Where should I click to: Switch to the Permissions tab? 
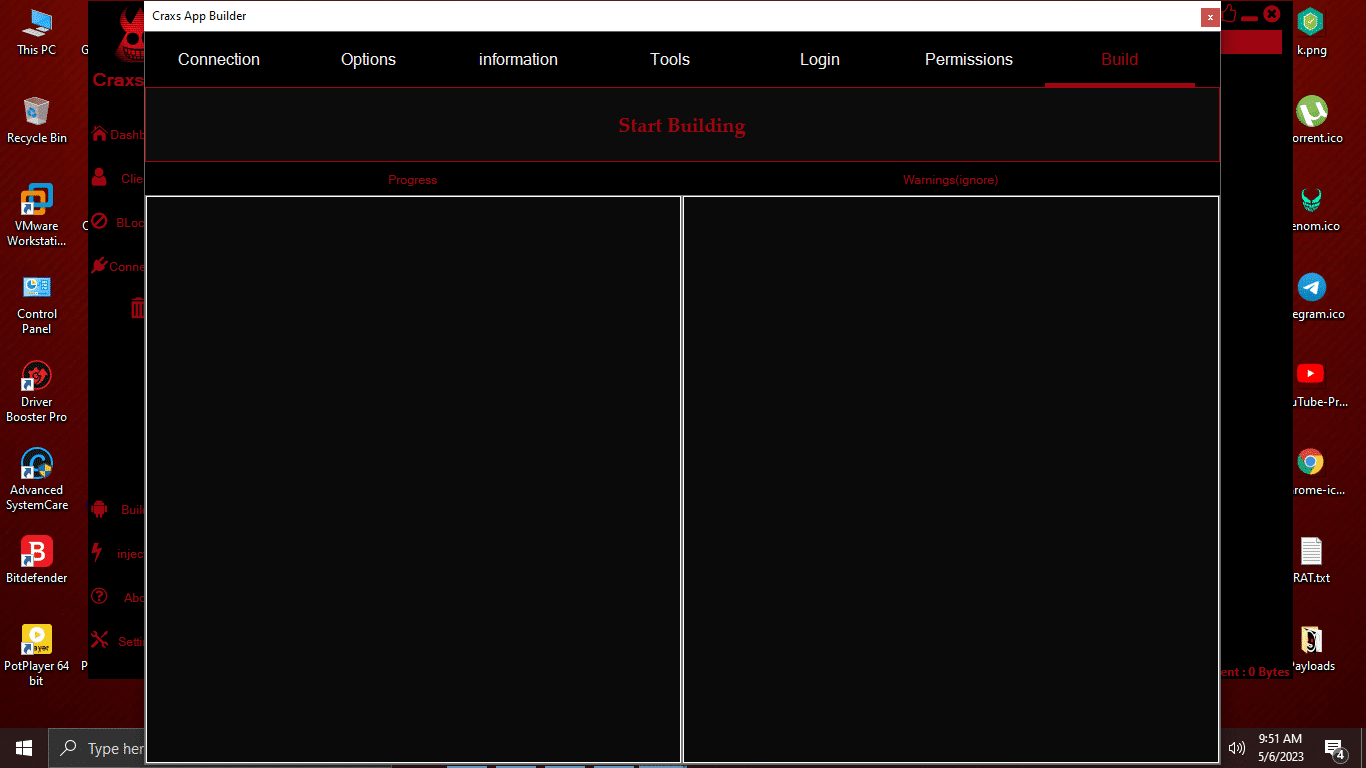(x=968, y=59)
